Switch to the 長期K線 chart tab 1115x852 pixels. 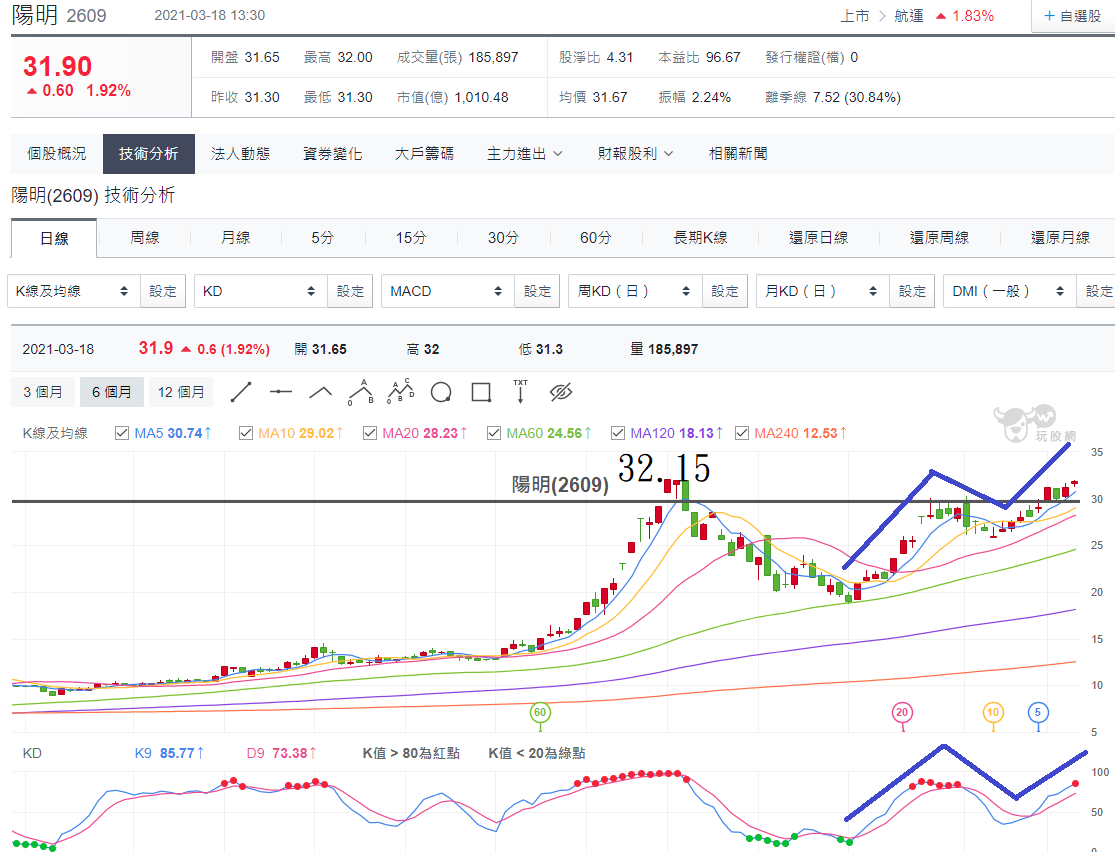pyautogui.click(x=700, y=238)
